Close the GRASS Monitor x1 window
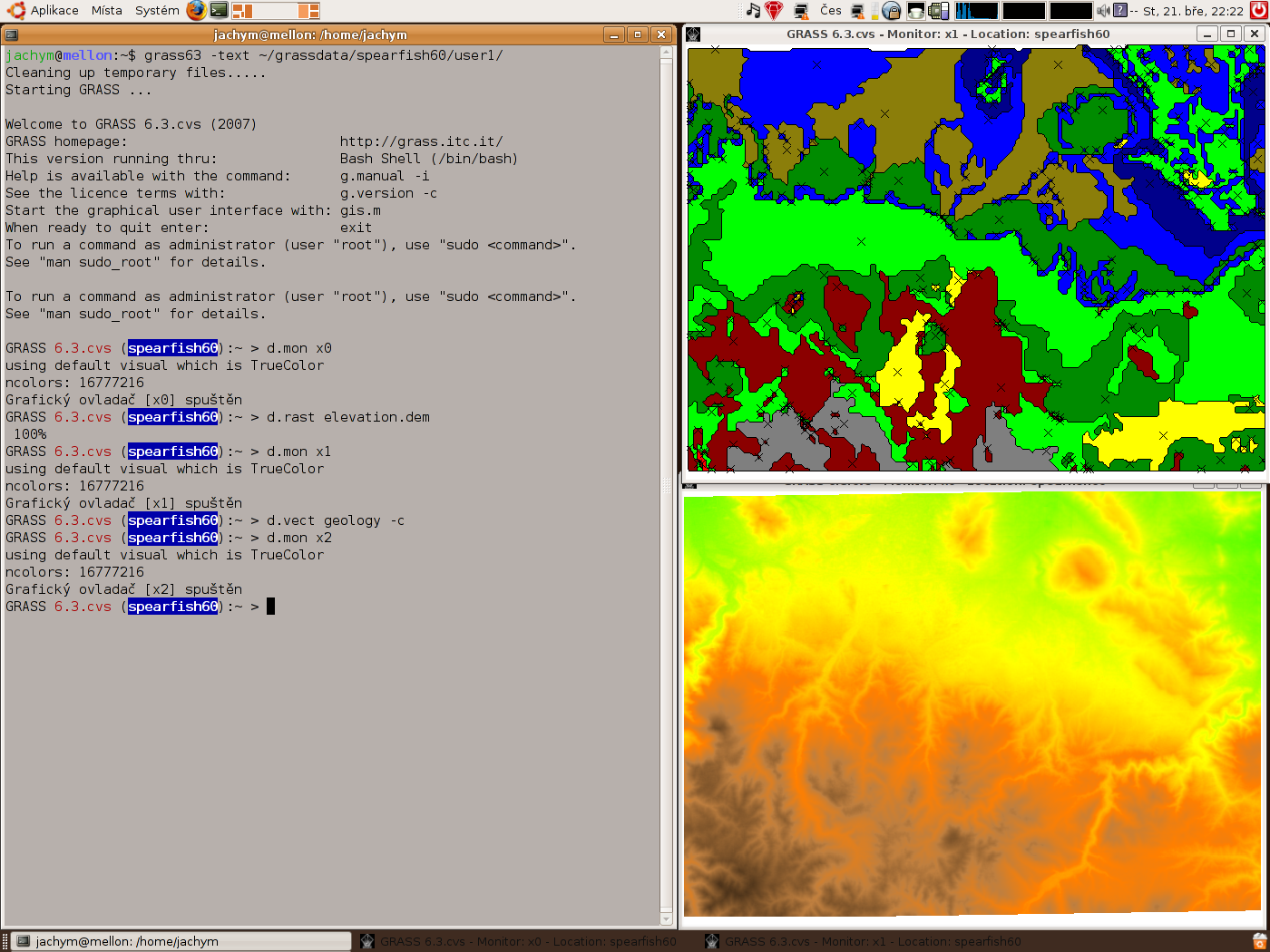Image resolution: width=1270 pixels, height=952 pixels. click(1255, 34)
